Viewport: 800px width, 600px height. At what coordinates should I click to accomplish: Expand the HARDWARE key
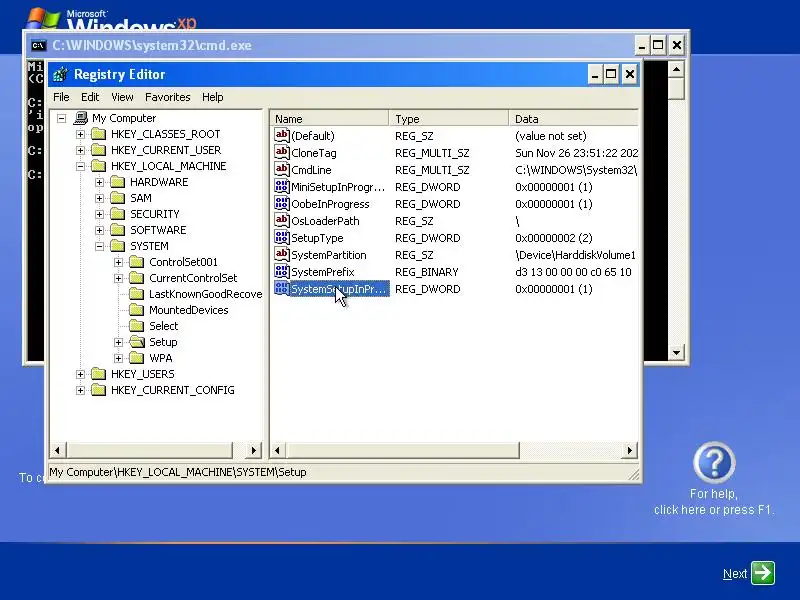coord(99,183)
